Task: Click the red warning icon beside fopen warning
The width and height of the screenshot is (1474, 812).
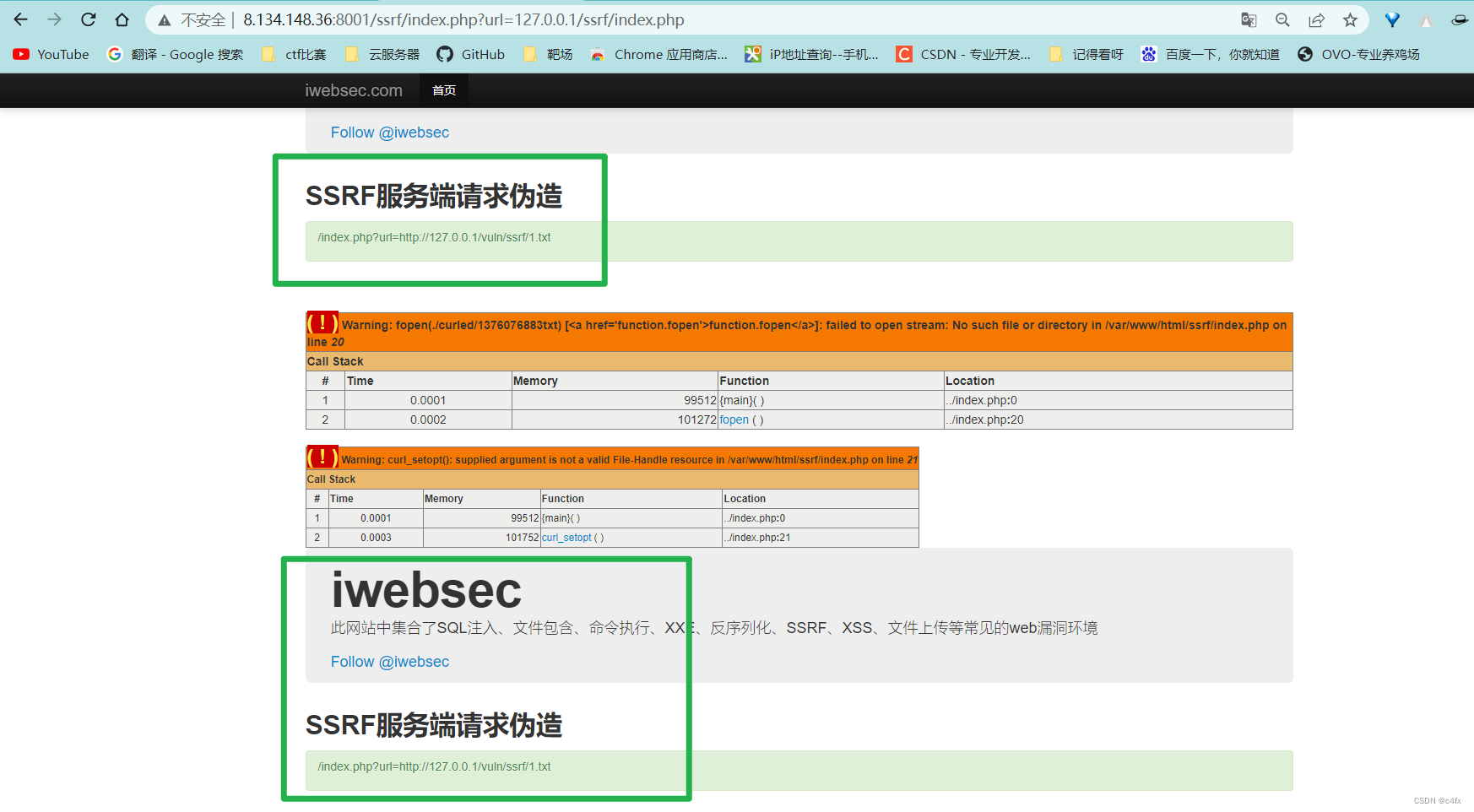Action: coord(322,323)
